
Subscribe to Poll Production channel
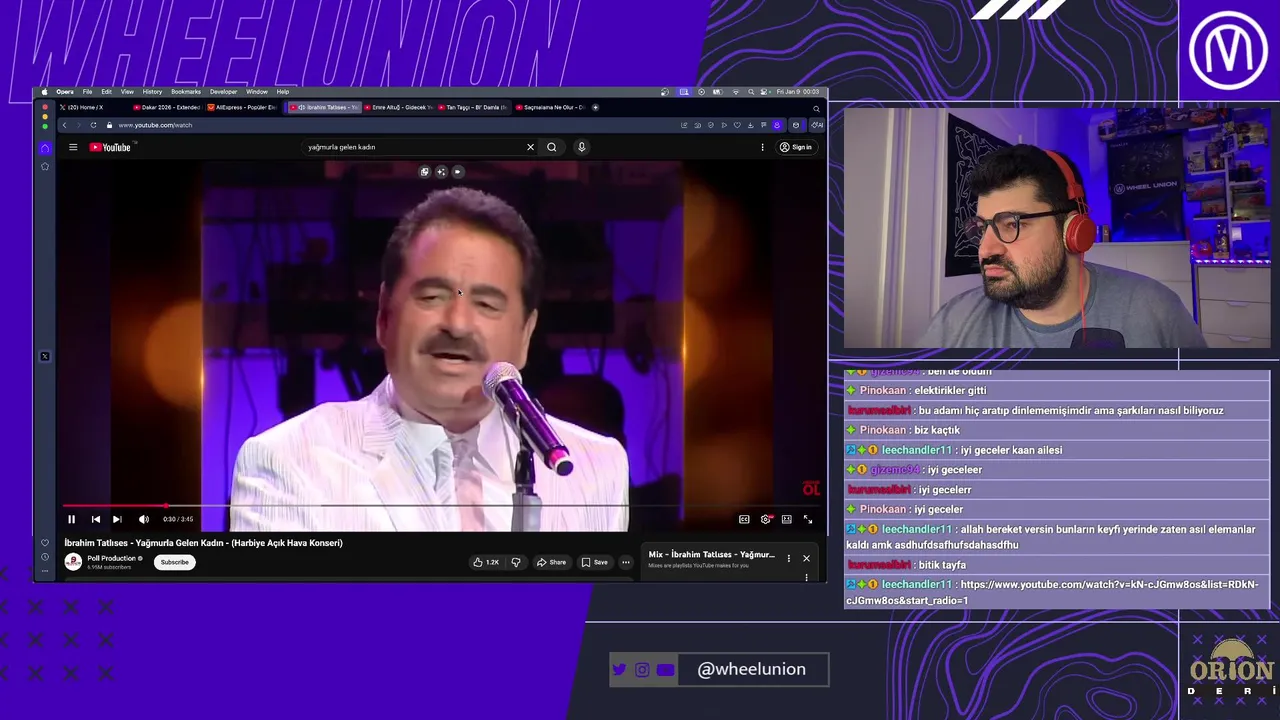[x=174, y=562]
